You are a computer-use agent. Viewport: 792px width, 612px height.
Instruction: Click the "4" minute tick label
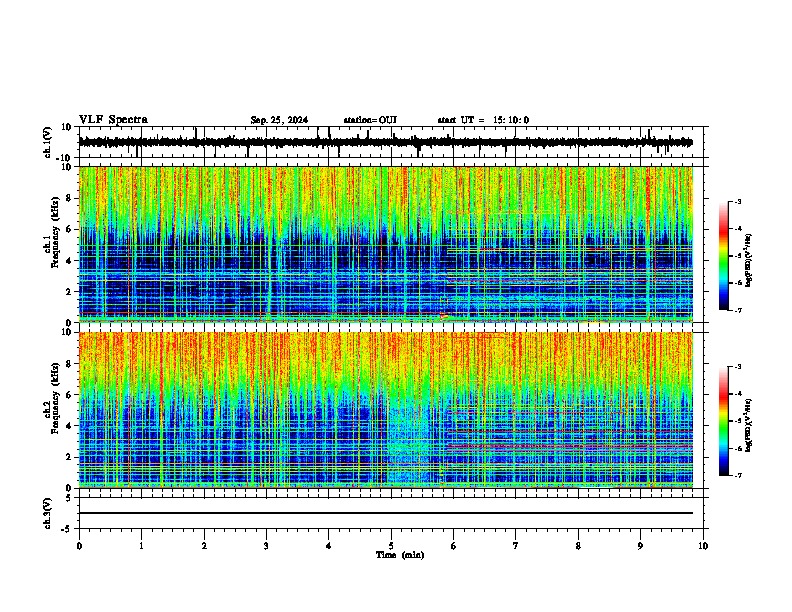[x=329, y=546]
